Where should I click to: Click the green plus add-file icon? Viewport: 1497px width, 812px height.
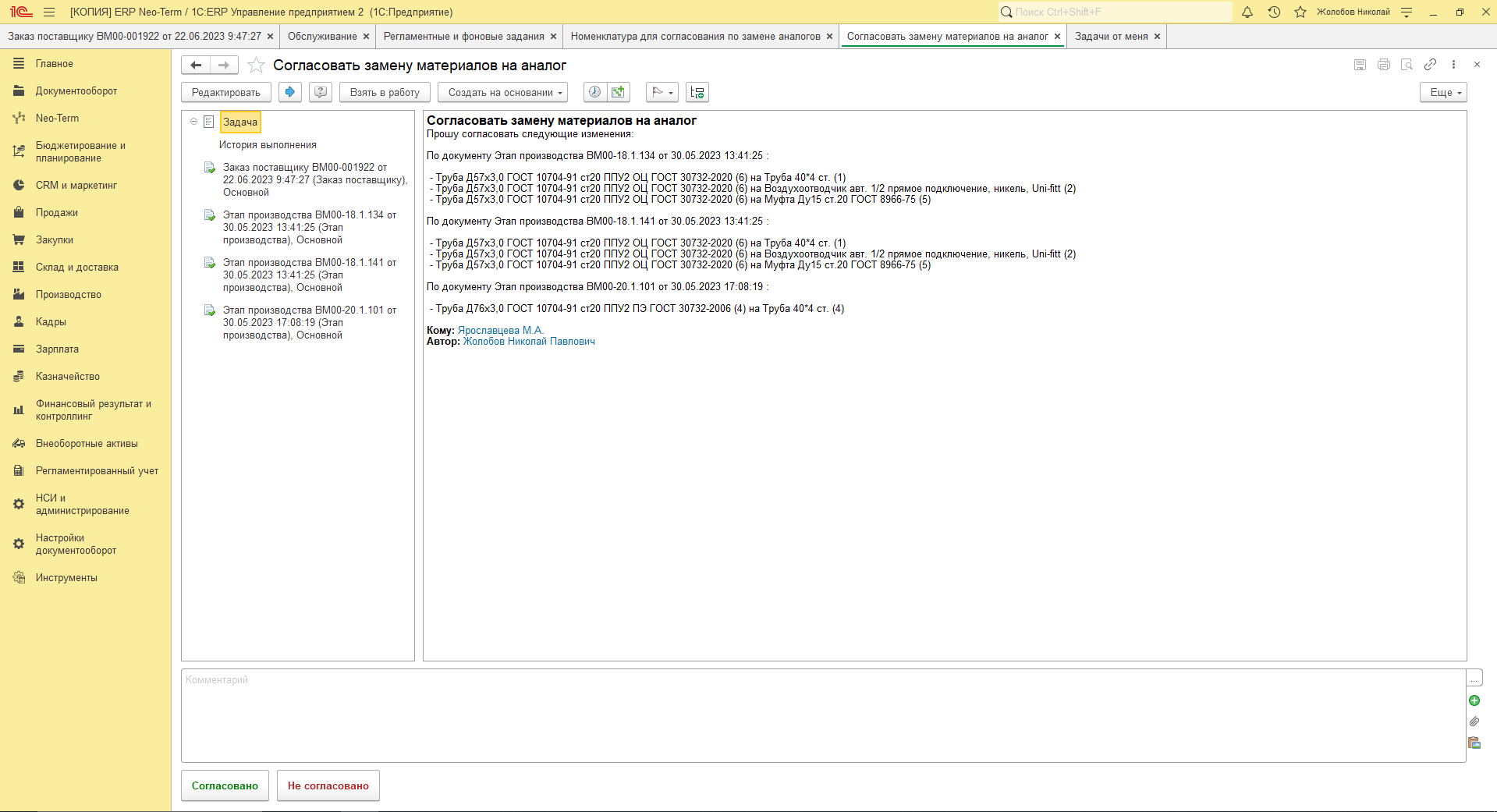(x=1474, y=700)
